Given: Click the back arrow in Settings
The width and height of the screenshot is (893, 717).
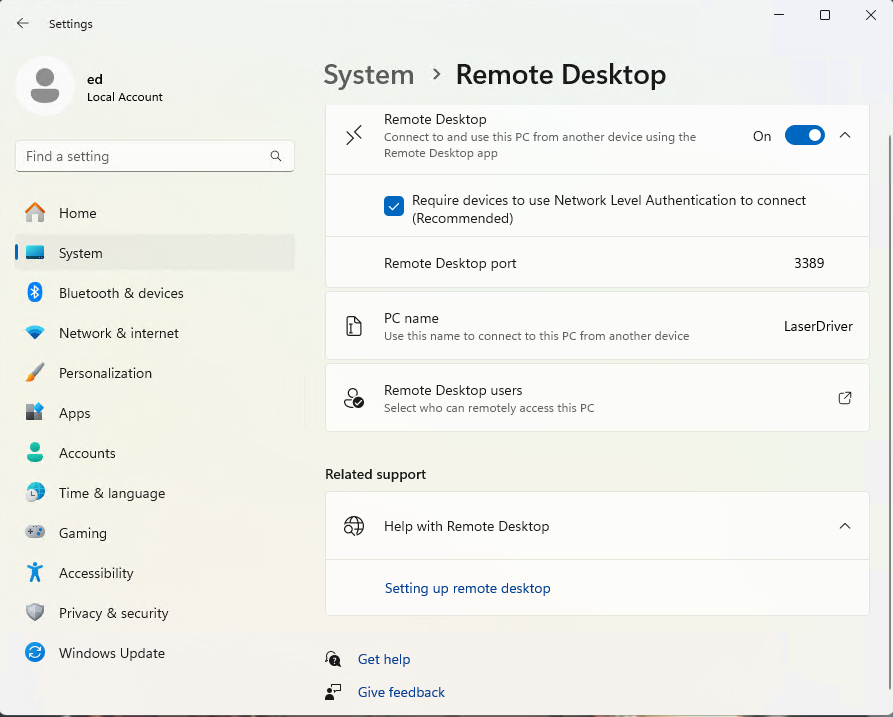Looking at the screenshot, I should coord(22,23).
